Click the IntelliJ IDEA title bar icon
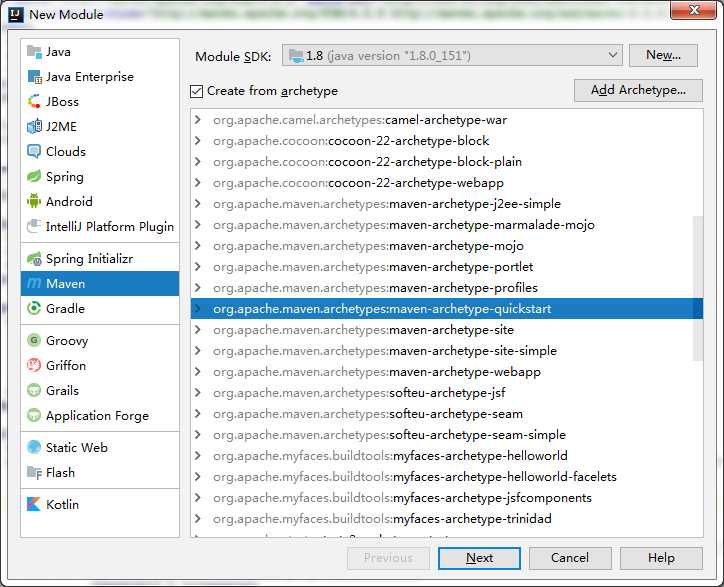724x587 pixels. coord(16,15)
